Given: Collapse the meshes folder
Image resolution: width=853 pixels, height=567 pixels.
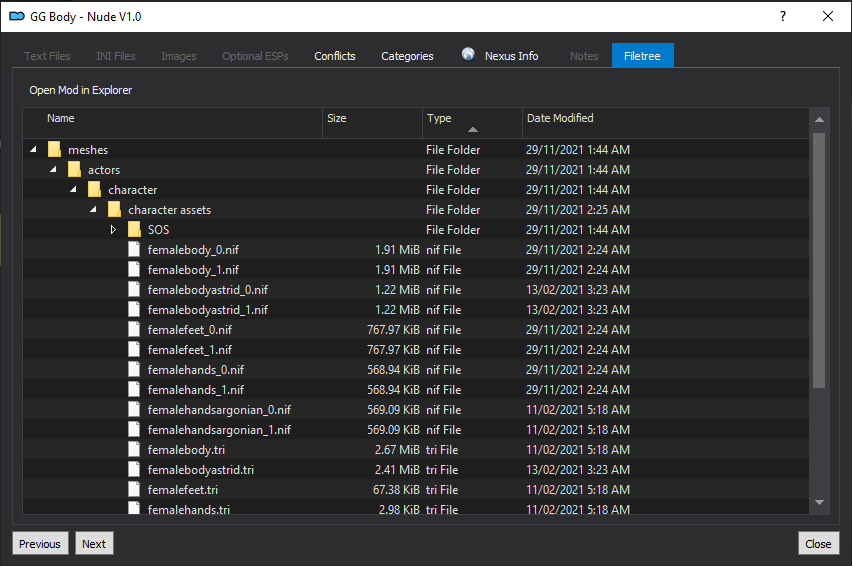Looking at the screenshot, I should (x=34, y=149).
